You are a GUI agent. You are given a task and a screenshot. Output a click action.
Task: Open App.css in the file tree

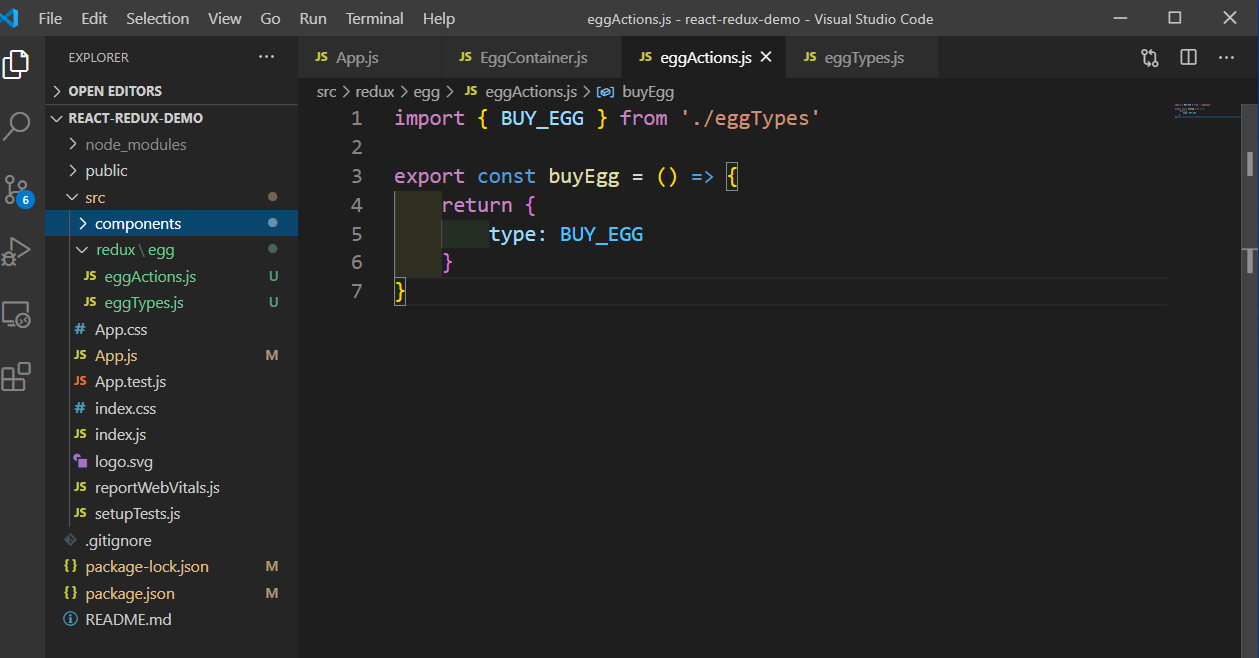[x=172, y=329]
